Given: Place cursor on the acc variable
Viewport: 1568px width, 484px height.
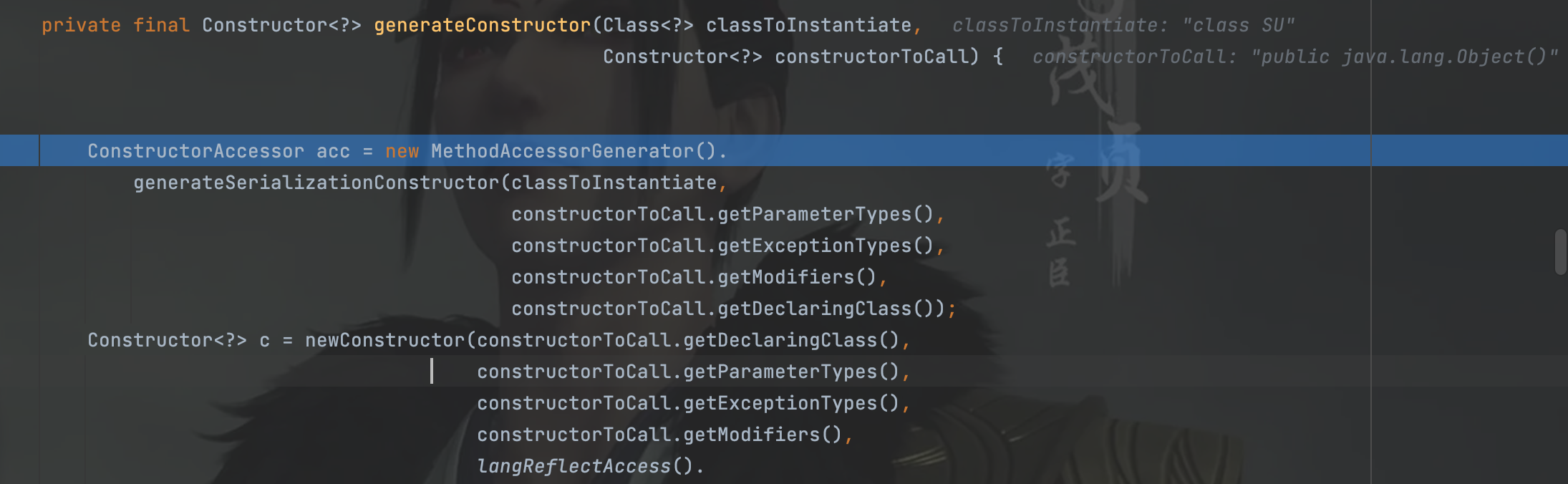Looking at the screenshot, I should click(x=334, y=152).
